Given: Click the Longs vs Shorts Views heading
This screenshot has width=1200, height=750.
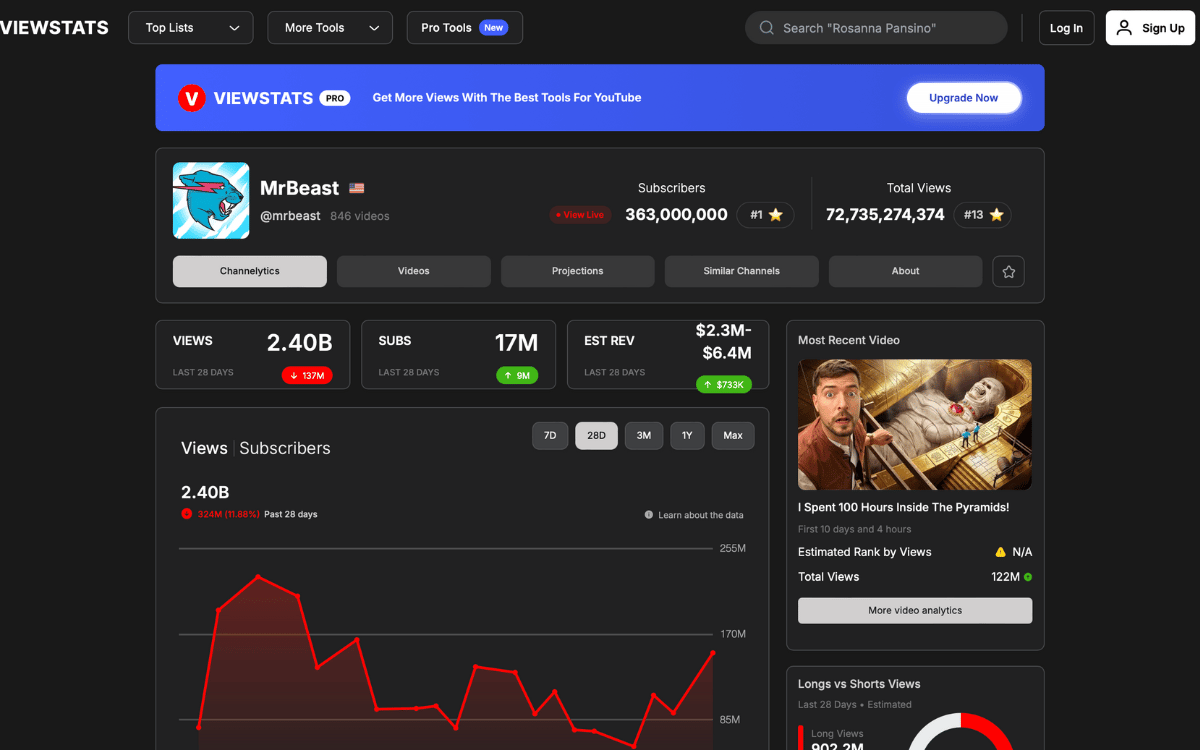Looking at the screenshot, I should (859, 684).
